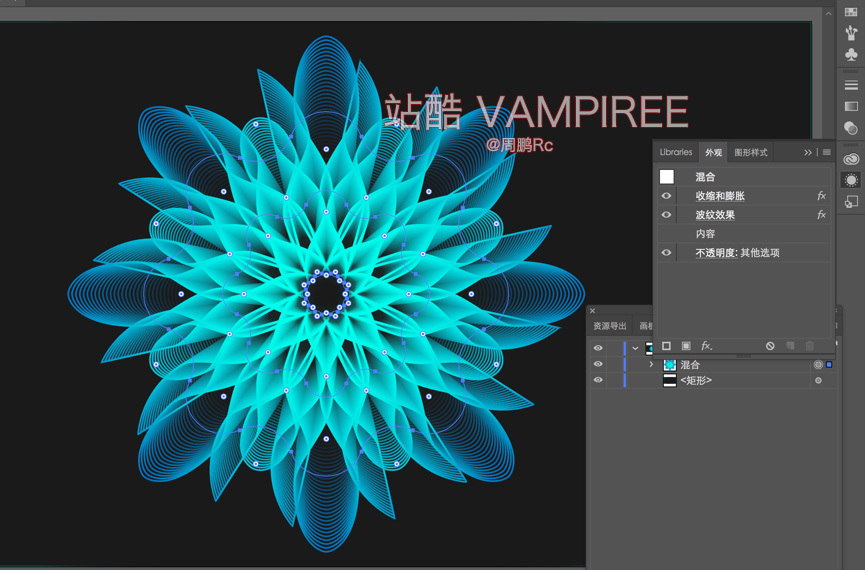The height and width of the screenshot is (570, 865).
Task: Open the Gradient panel icon
Action: click(851, 106)
